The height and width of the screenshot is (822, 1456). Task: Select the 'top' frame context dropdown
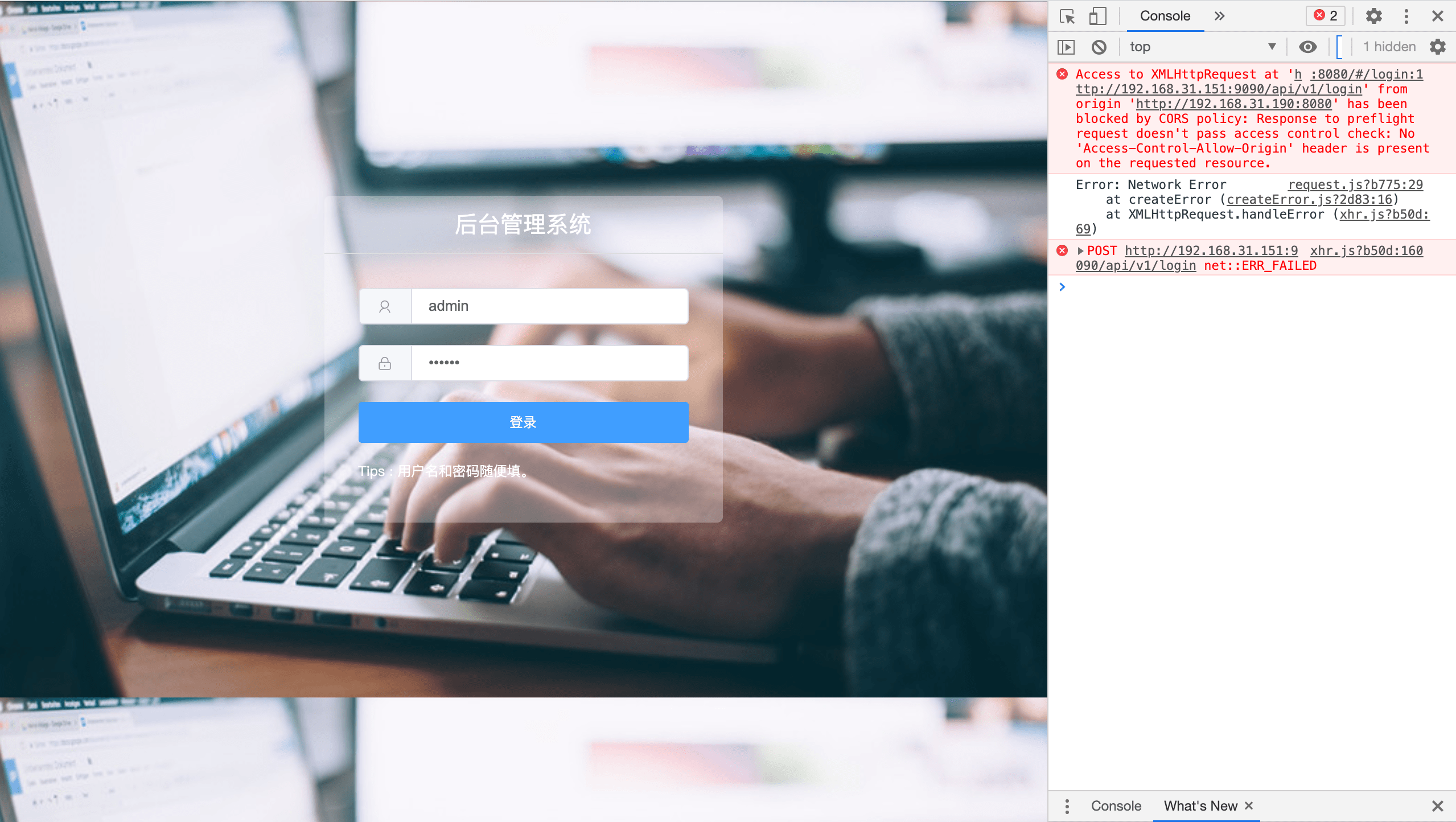[1199, 47]
